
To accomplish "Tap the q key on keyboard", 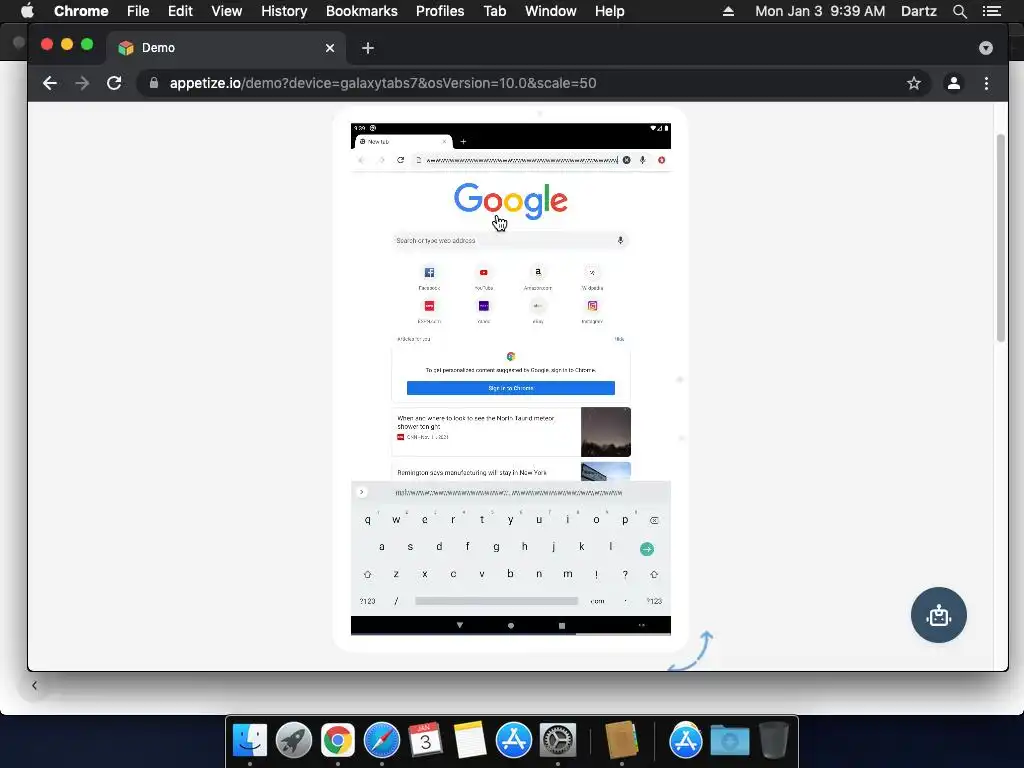I will 367,520.
